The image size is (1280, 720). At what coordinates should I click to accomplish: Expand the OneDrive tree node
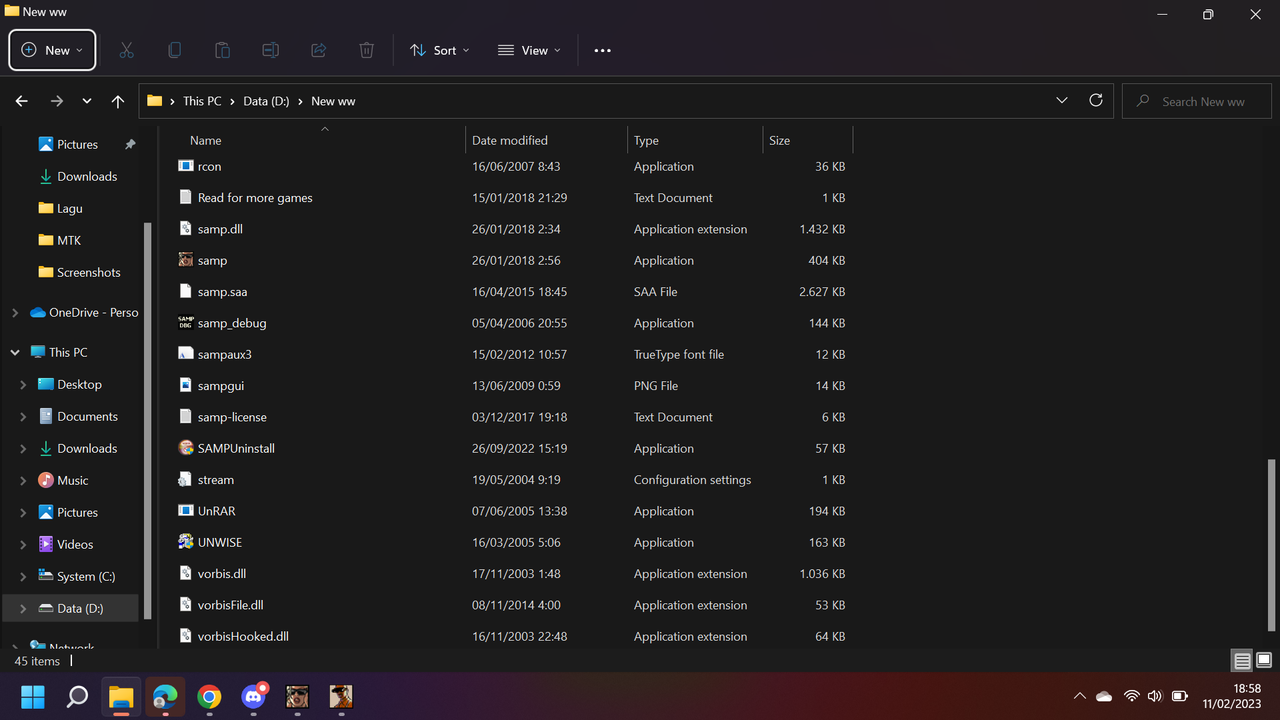click(15, 313)
